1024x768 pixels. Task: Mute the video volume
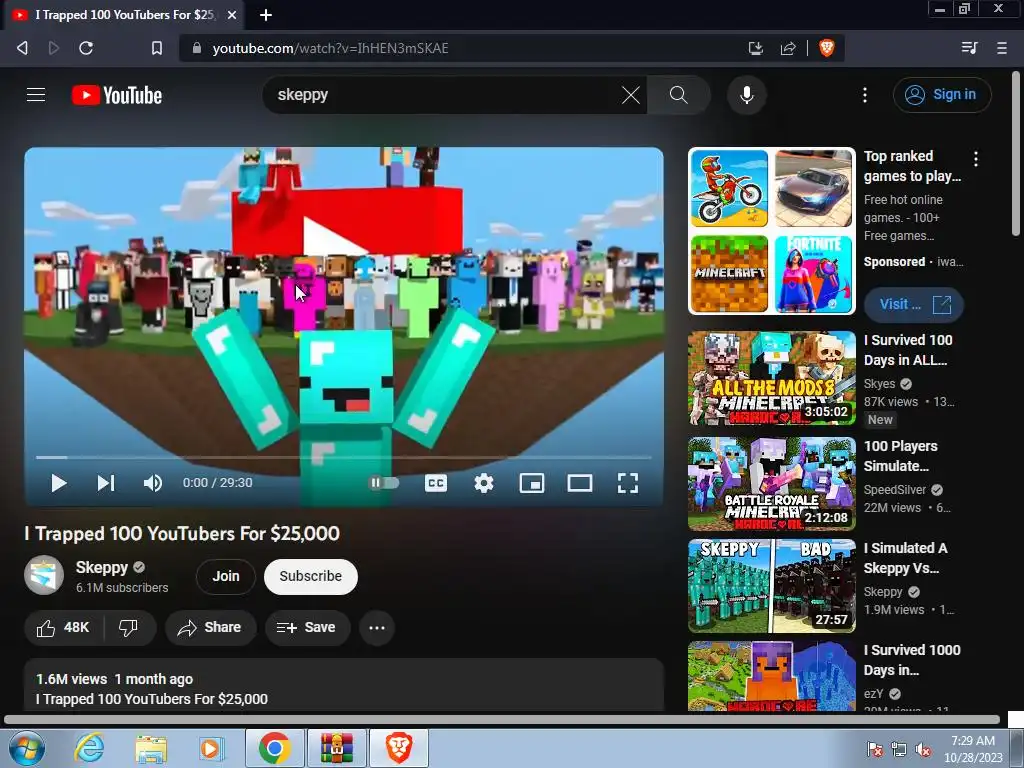click(x=153, y=483)
